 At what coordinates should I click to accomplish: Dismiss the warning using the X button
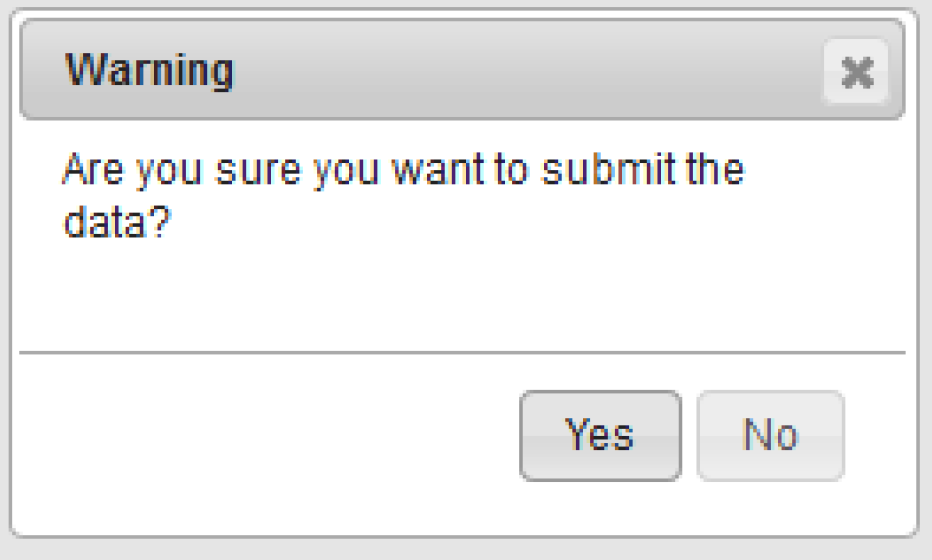tap(856, 73)
